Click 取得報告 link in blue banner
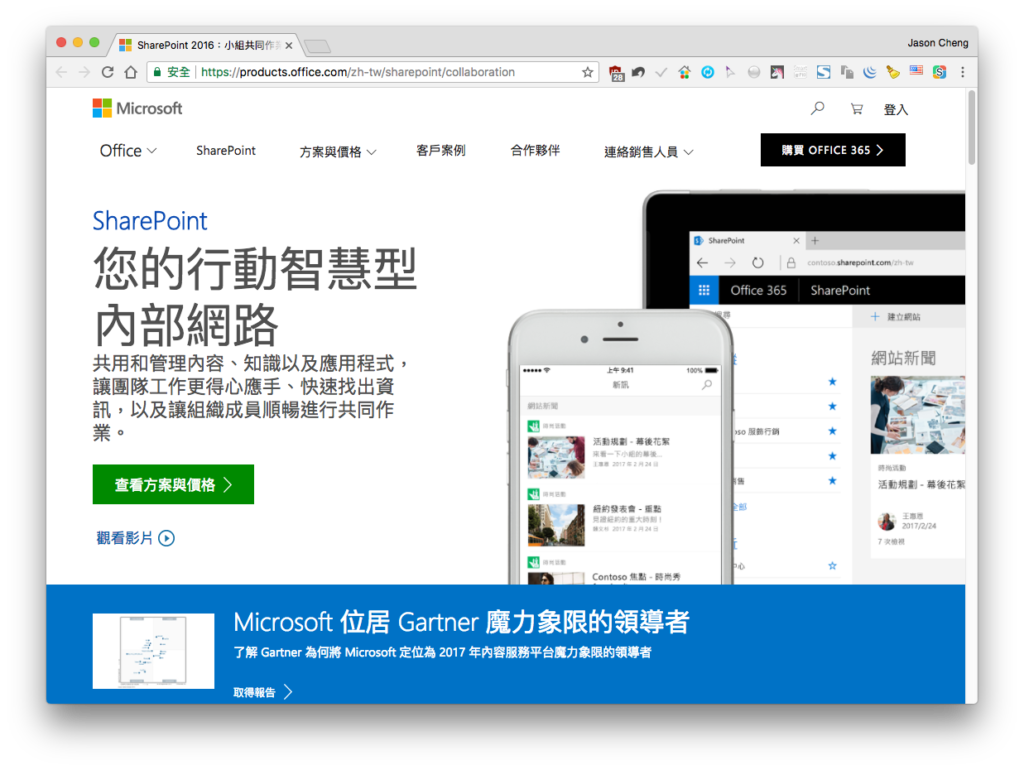1024x770 pixels. point(263,692)
